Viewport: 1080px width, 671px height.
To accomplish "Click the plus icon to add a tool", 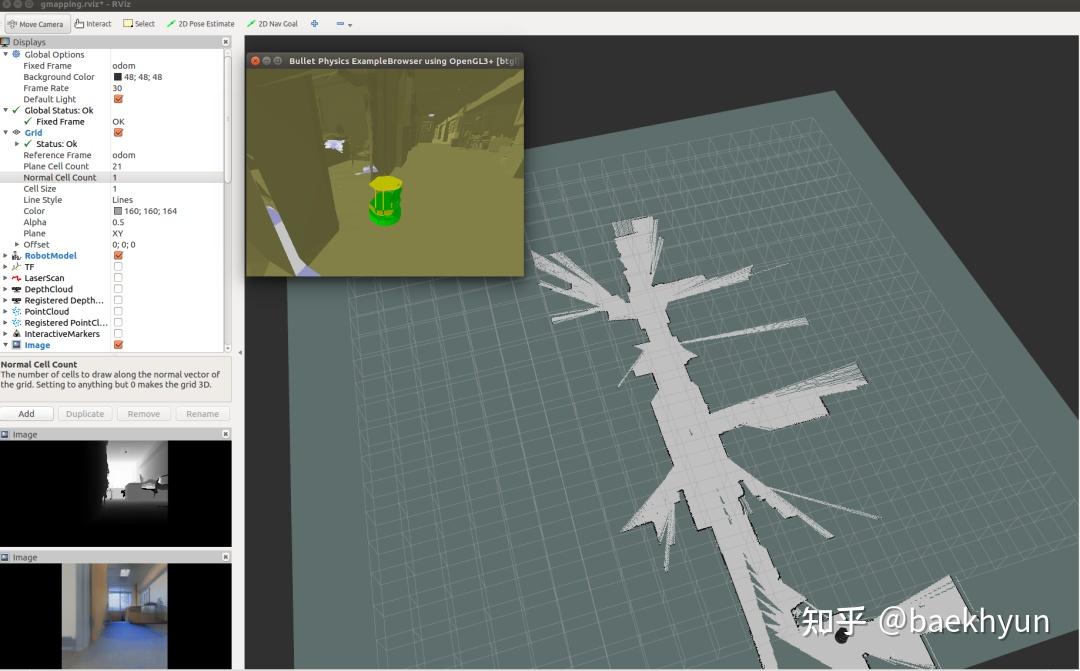I will click(x=314, y=22).
